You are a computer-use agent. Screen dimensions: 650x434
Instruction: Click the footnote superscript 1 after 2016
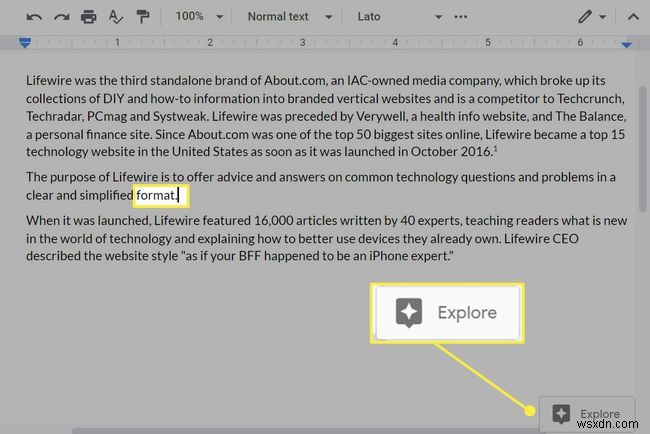coord(495,148)
